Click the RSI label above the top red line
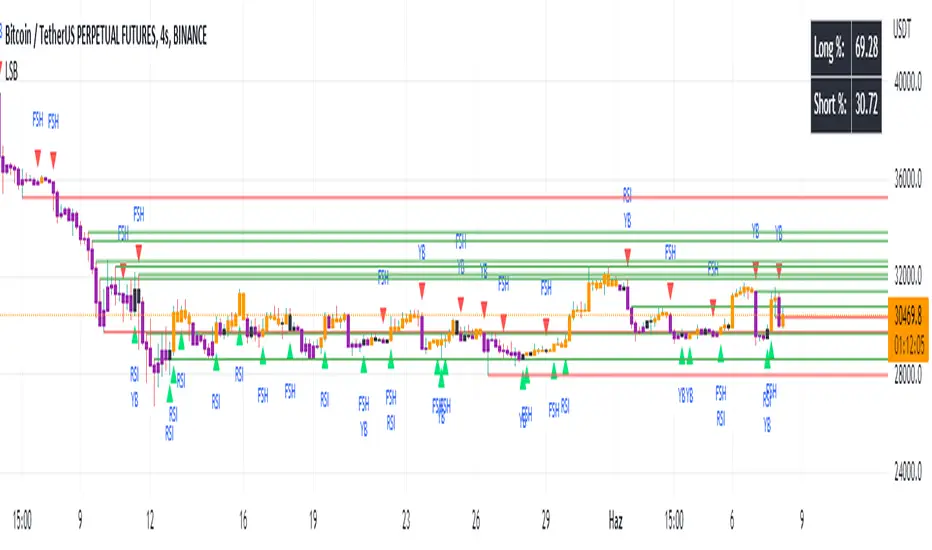 (627, 194)
